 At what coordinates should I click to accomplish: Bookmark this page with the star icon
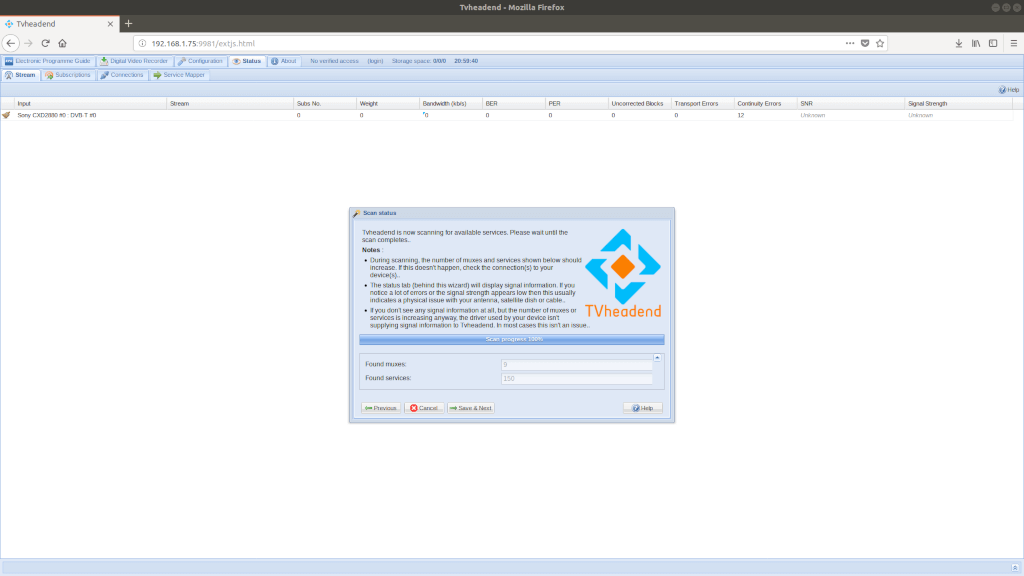(x=880, y=43)
